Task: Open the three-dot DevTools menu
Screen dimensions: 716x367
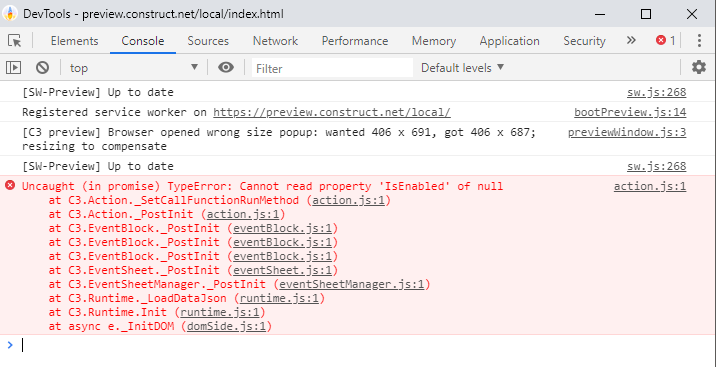Action: point(699,41)
